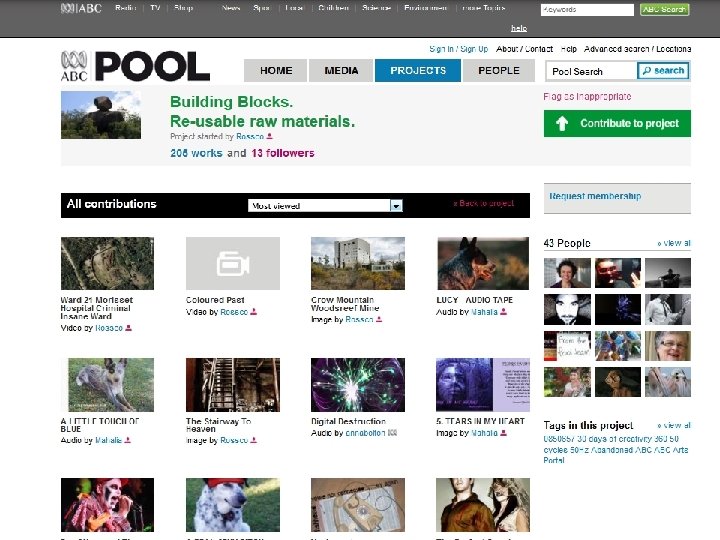Open the More Topics menu item

(x=484, y=8)
